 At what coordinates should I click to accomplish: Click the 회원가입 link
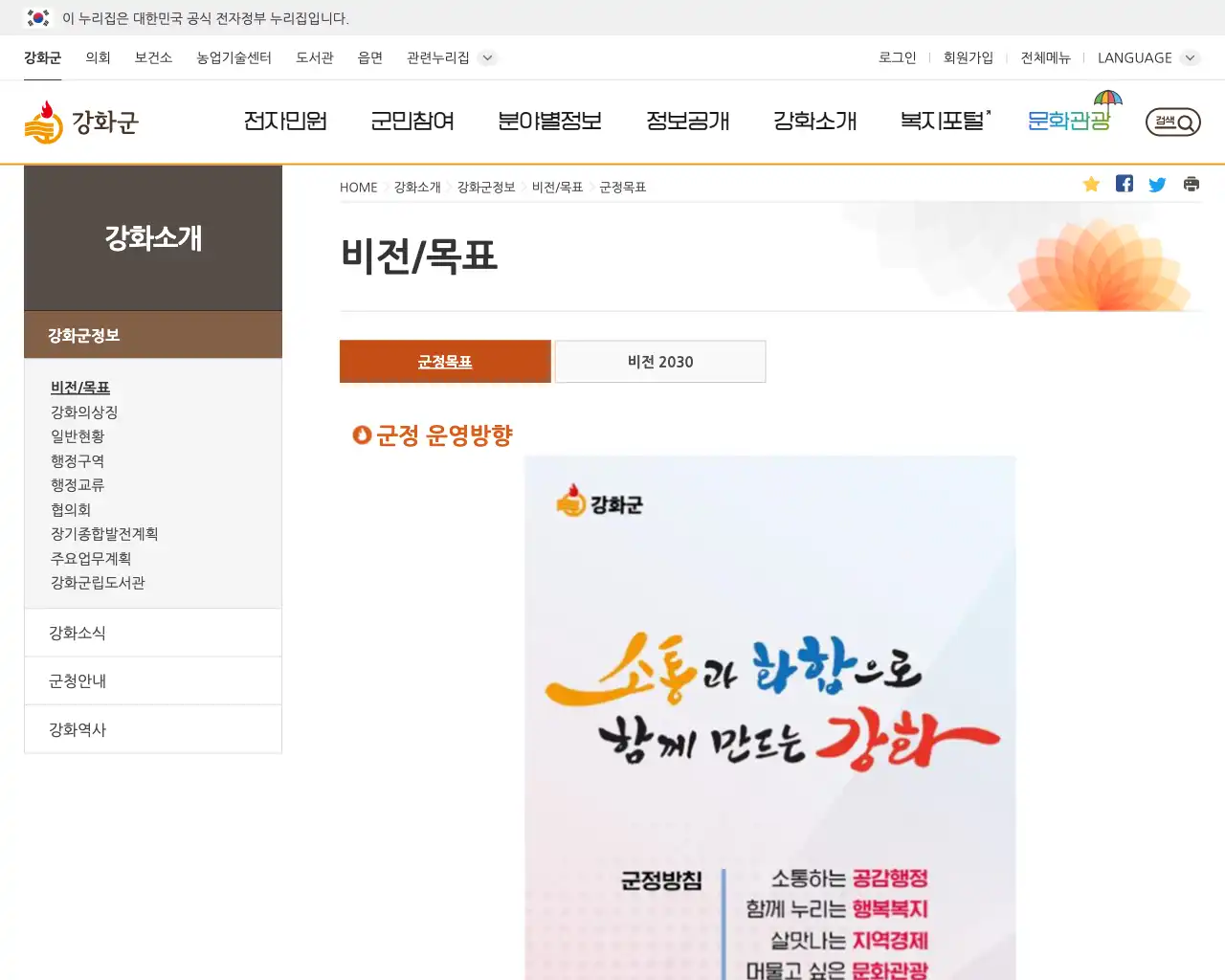pyautogui.click(x=969, y=57)
